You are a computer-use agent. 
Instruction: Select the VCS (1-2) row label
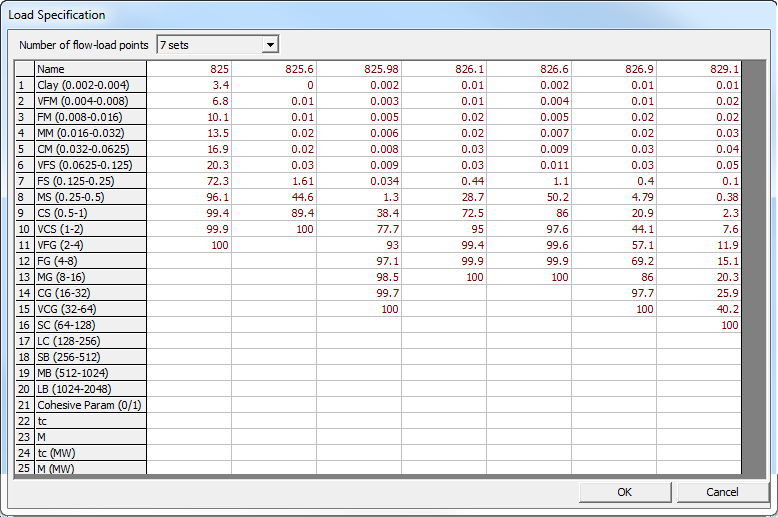[x=90, y=229]
